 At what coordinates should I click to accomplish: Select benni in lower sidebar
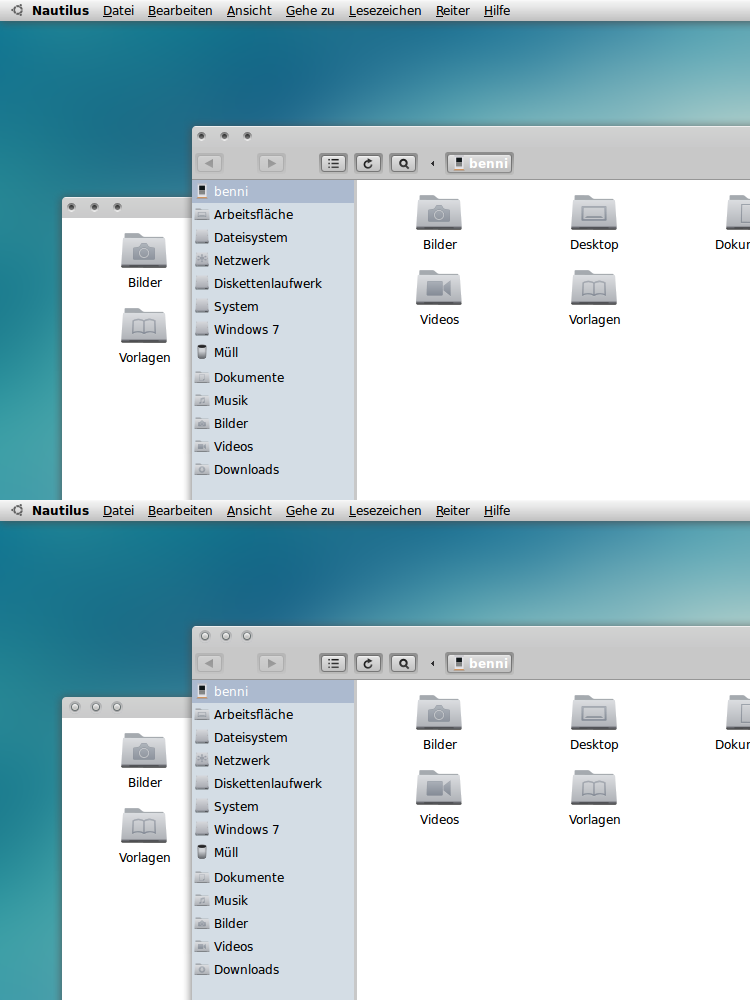point(273,691)
